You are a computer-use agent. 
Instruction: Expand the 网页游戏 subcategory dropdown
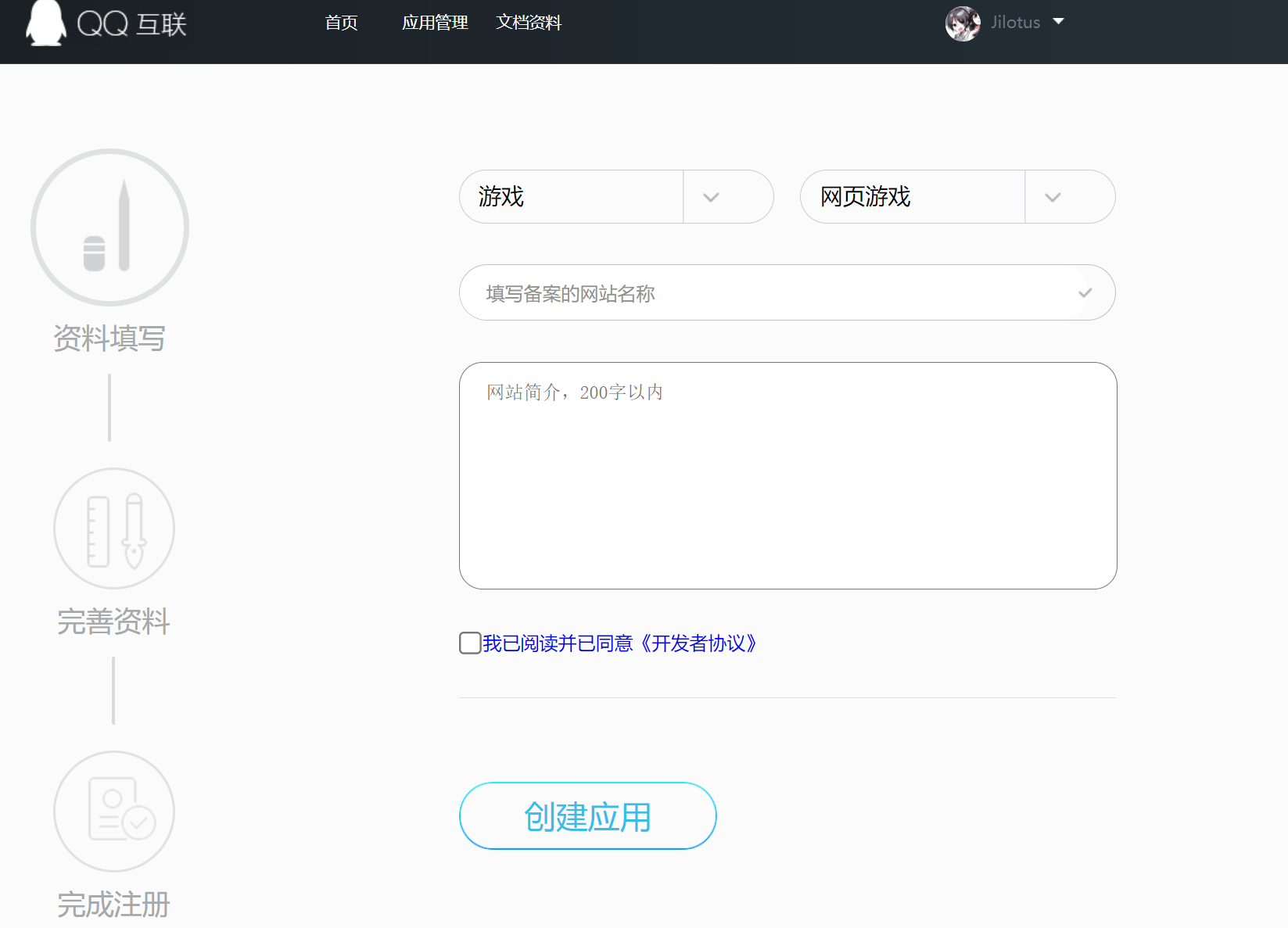pos(1052,197)
